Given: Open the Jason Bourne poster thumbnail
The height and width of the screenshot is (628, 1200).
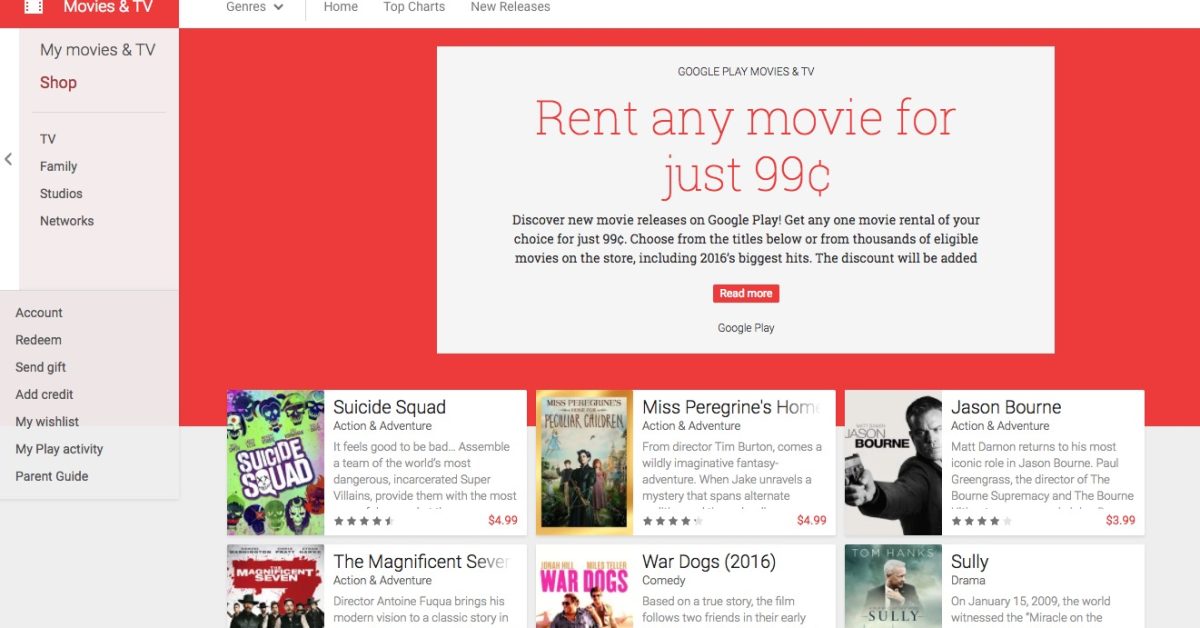Looking at the screenshot, I should [x=893, y=462].
